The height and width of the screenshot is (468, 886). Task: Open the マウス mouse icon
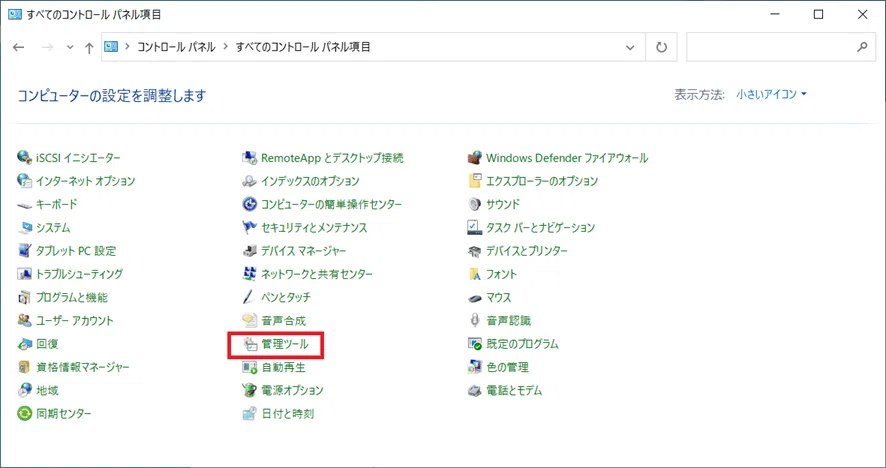[x=475, y=297]
